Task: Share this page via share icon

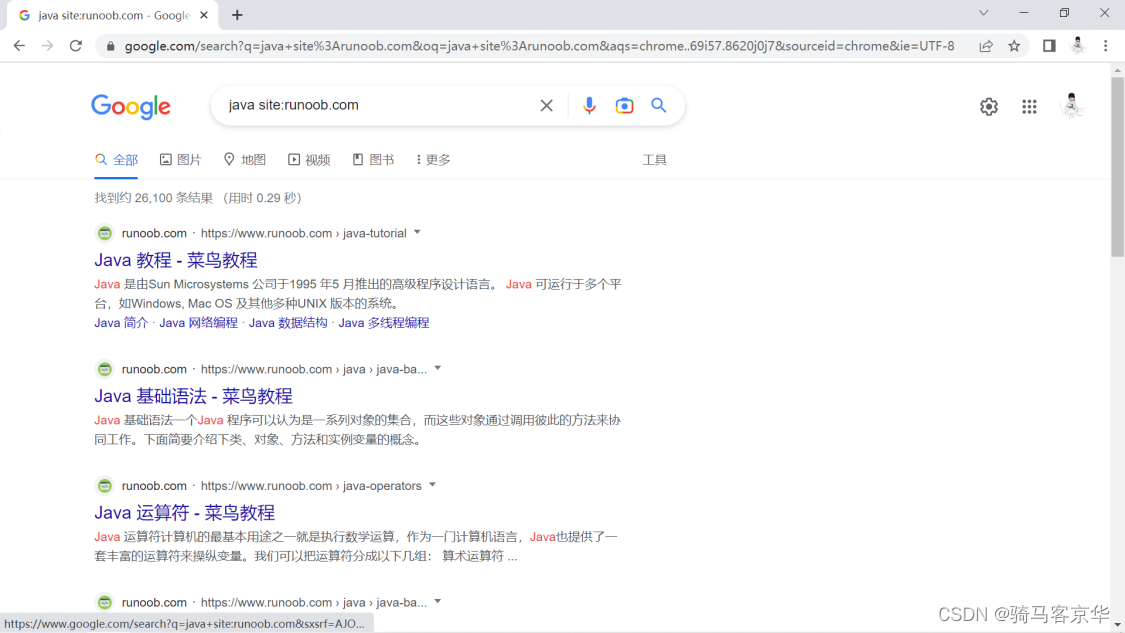Action: 986,46
